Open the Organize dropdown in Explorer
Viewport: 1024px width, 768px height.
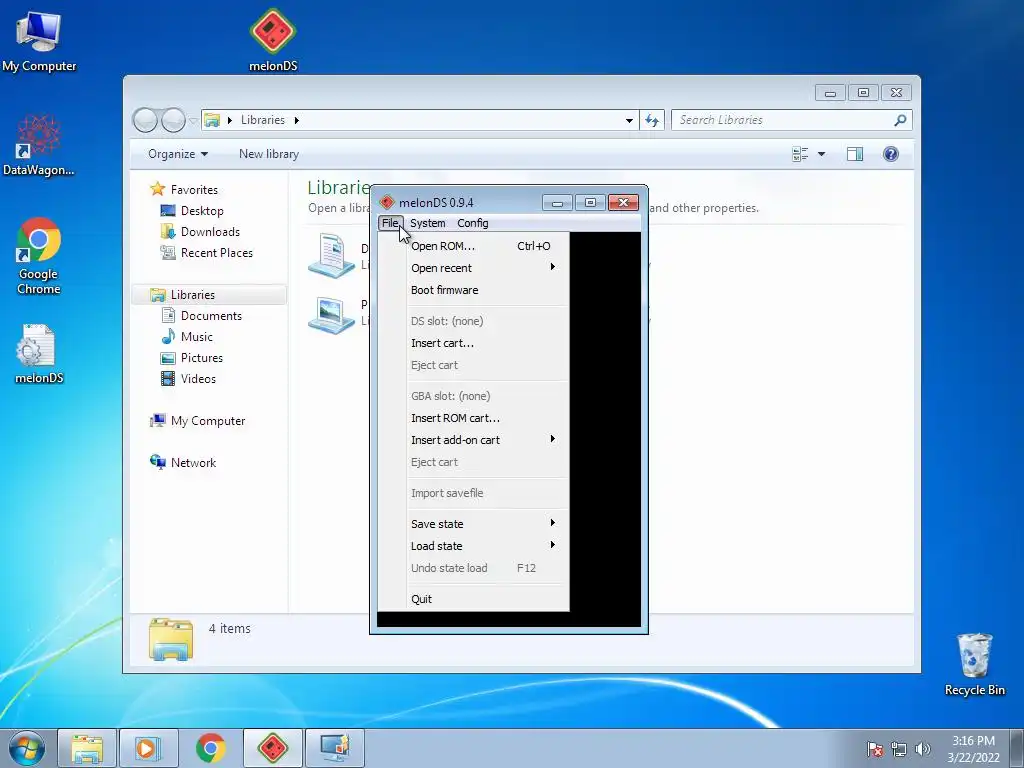pyautogui.click(x=178, y=154)
